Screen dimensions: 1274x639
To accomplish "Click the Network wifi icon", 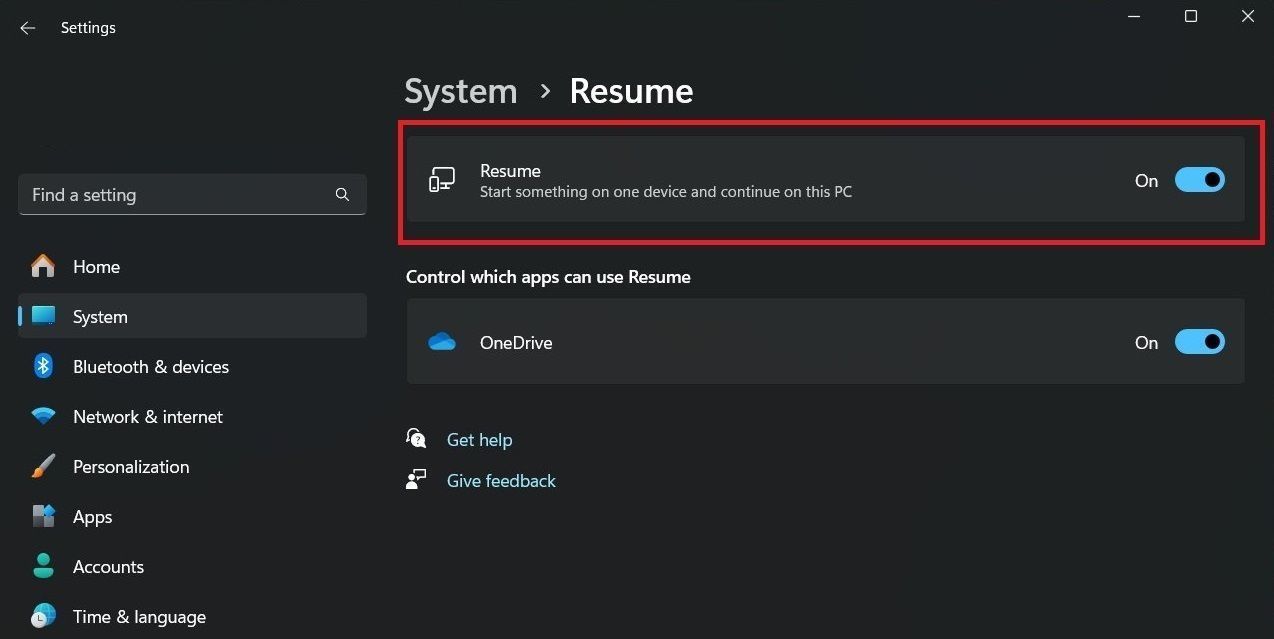I will (x=43, y=416).
